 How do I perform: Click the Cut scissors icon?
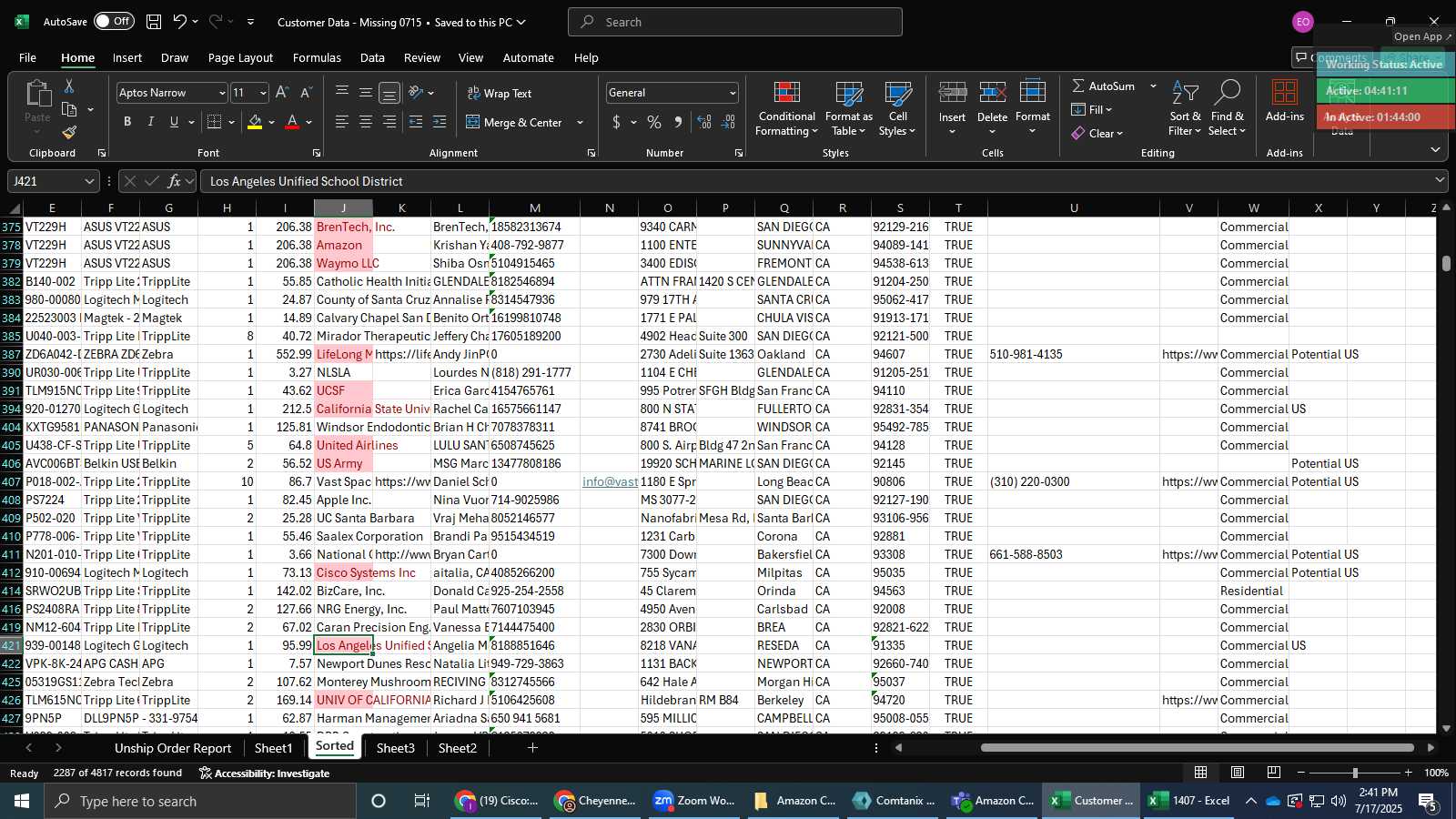pos(69,86)
